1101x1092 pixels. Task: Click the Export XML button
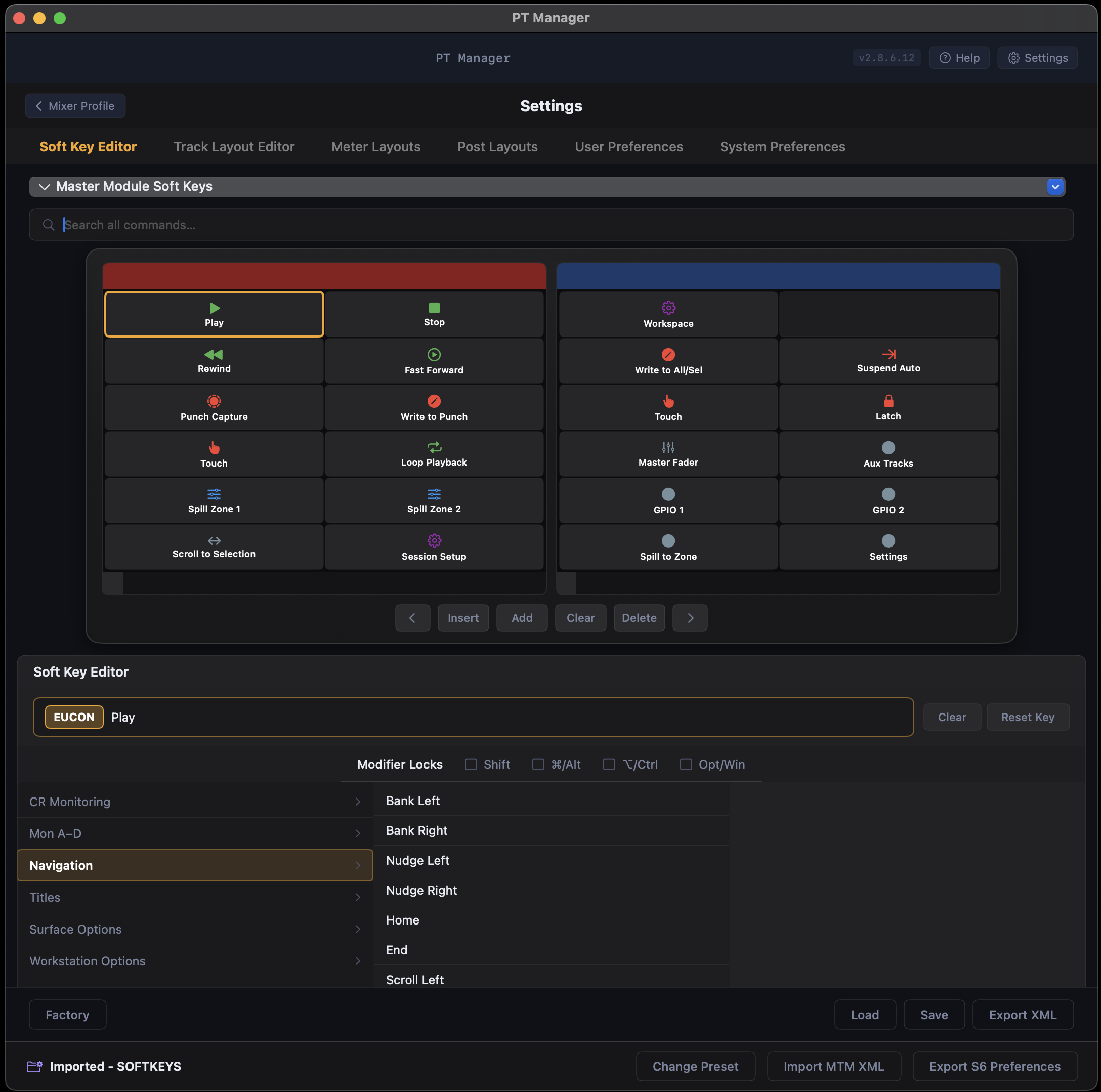[1023, 1015]
